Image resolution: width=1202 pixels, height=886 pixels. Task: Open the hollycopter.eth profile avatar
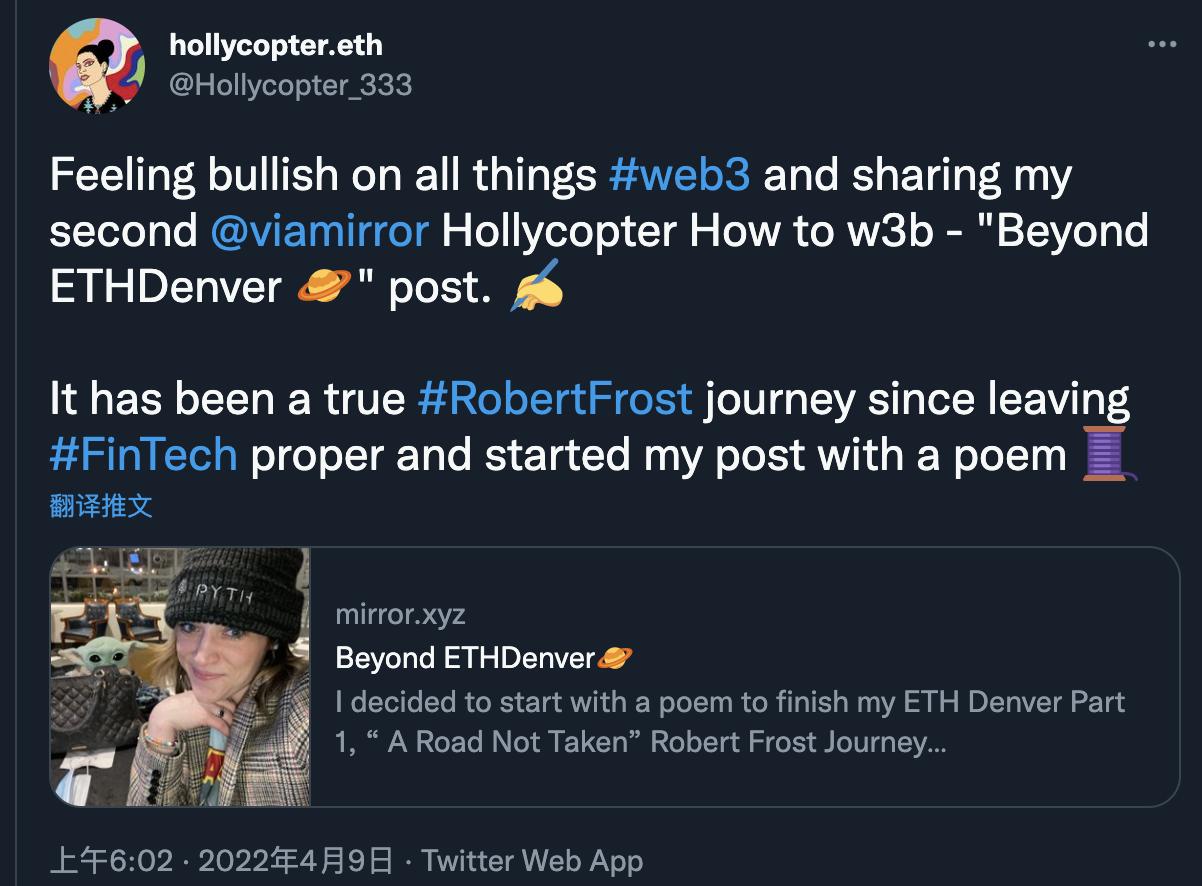coord(97,66)
